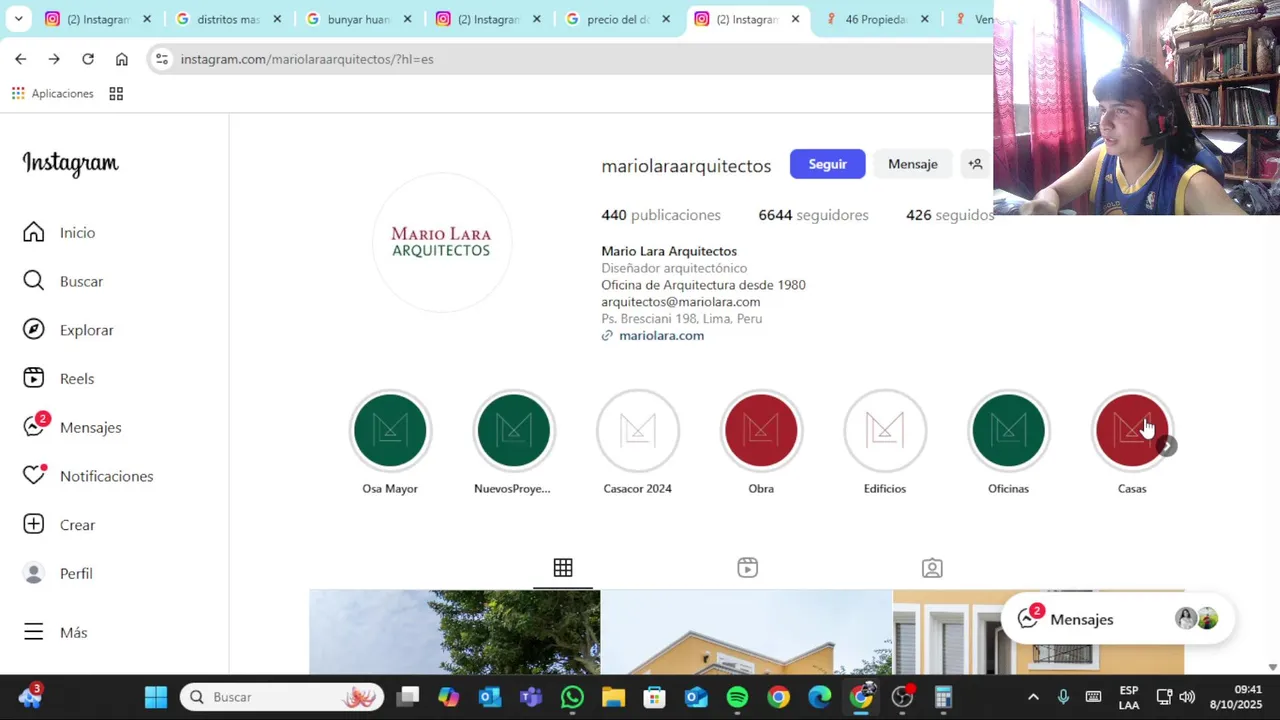Image resolution: width=1280 pixels, height=720 pixels.
Task: Select the posts grid tab
Action: tap(563, 568)
